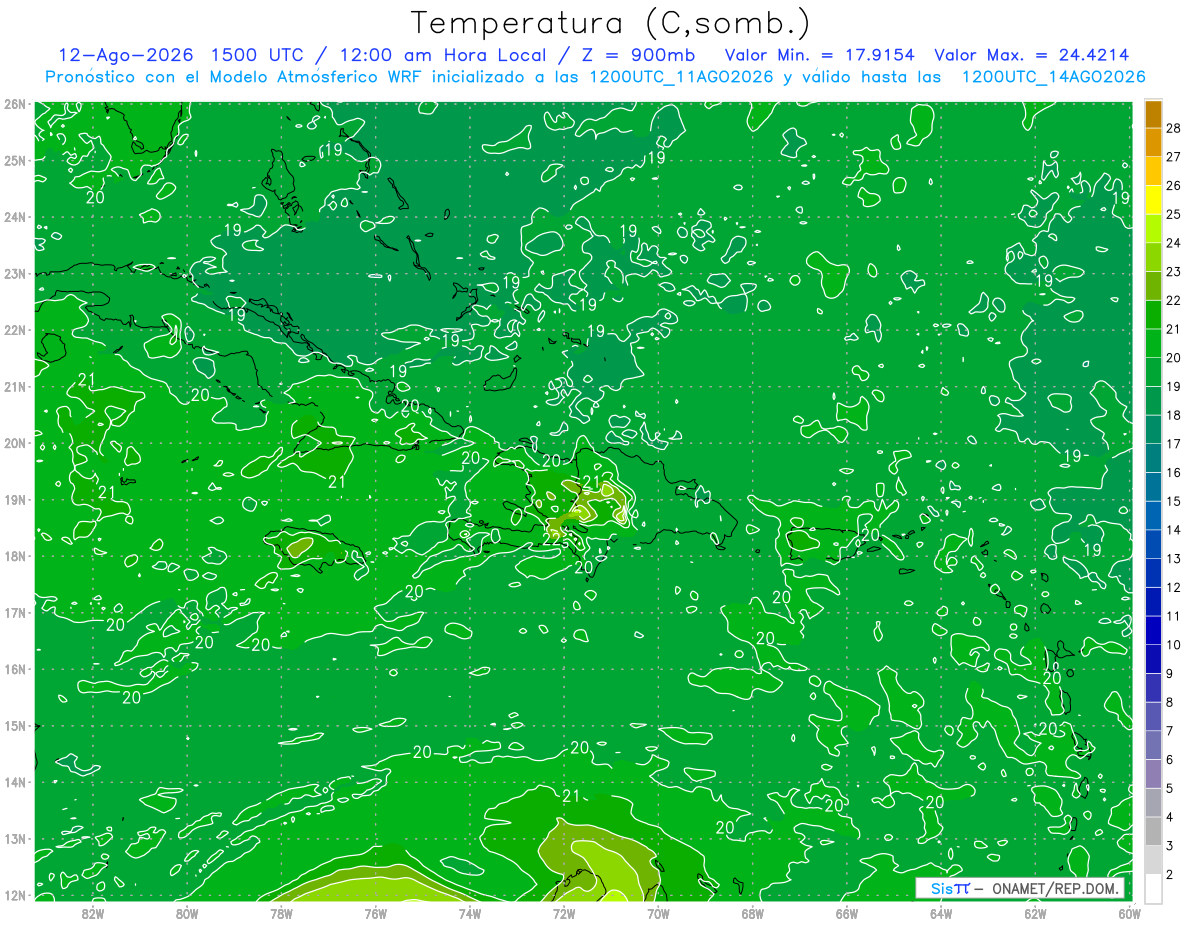Click the yellow legend swatch between 25 and 26
Image resolution: width=1200 pixels, height=927 pixels.
[x=1153, y=199]
